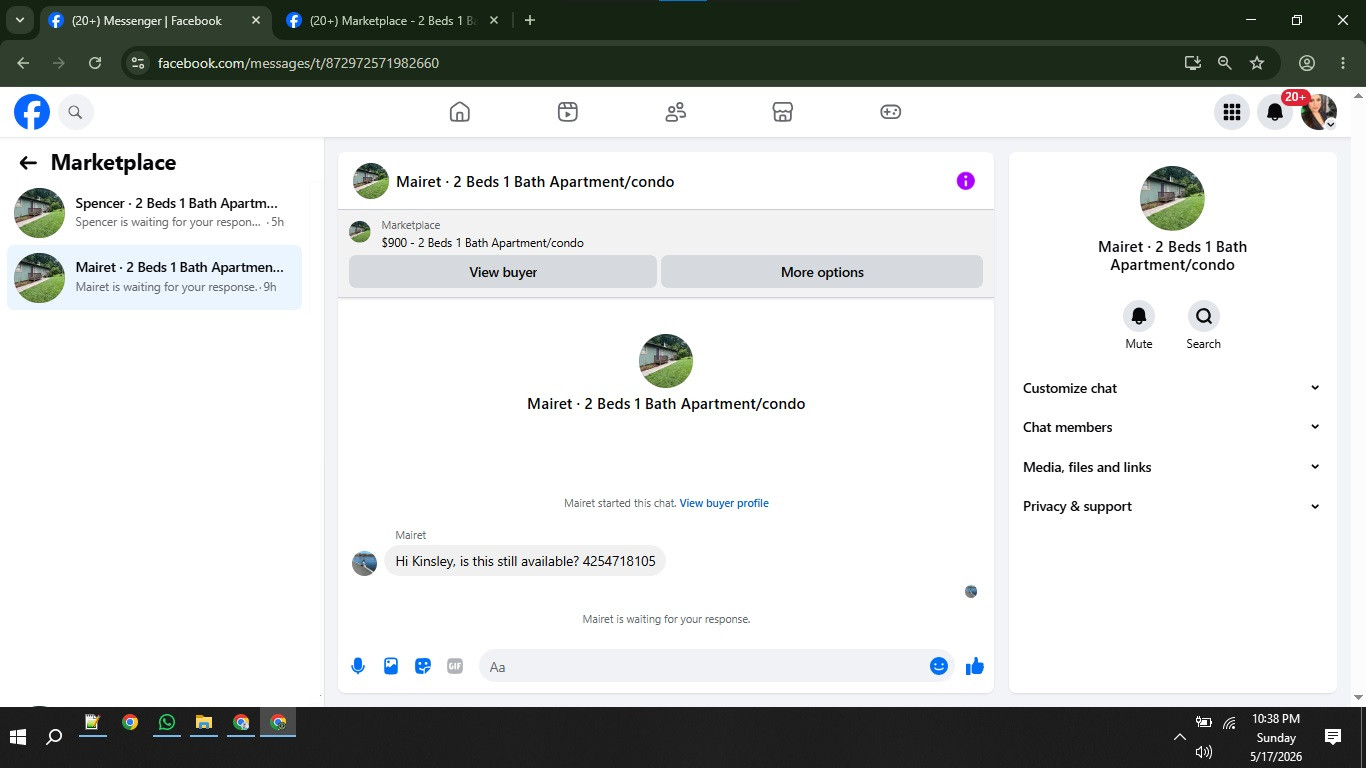Click the message bubble from Mairet
Image resolution: width=1366 pixels, height=768 pixels.
point(525,561)
